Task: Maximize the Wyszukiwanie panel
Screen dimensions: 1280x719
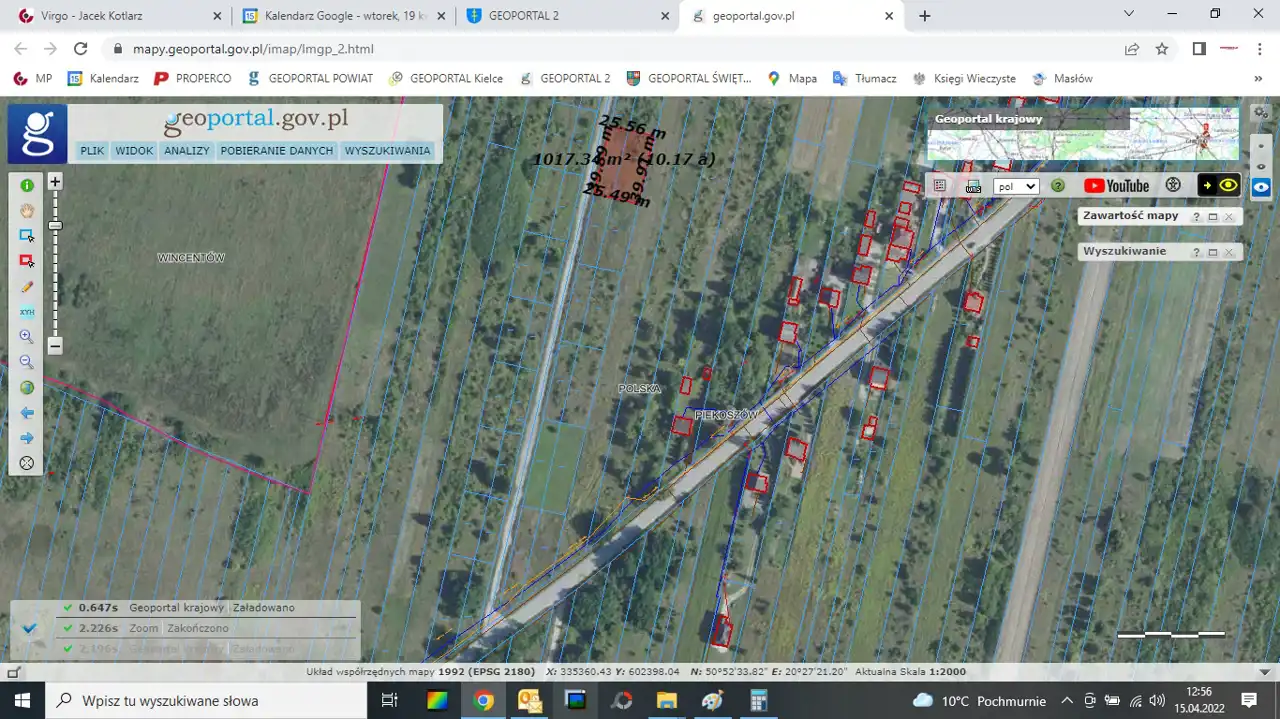Action: tap(1213, 253)
